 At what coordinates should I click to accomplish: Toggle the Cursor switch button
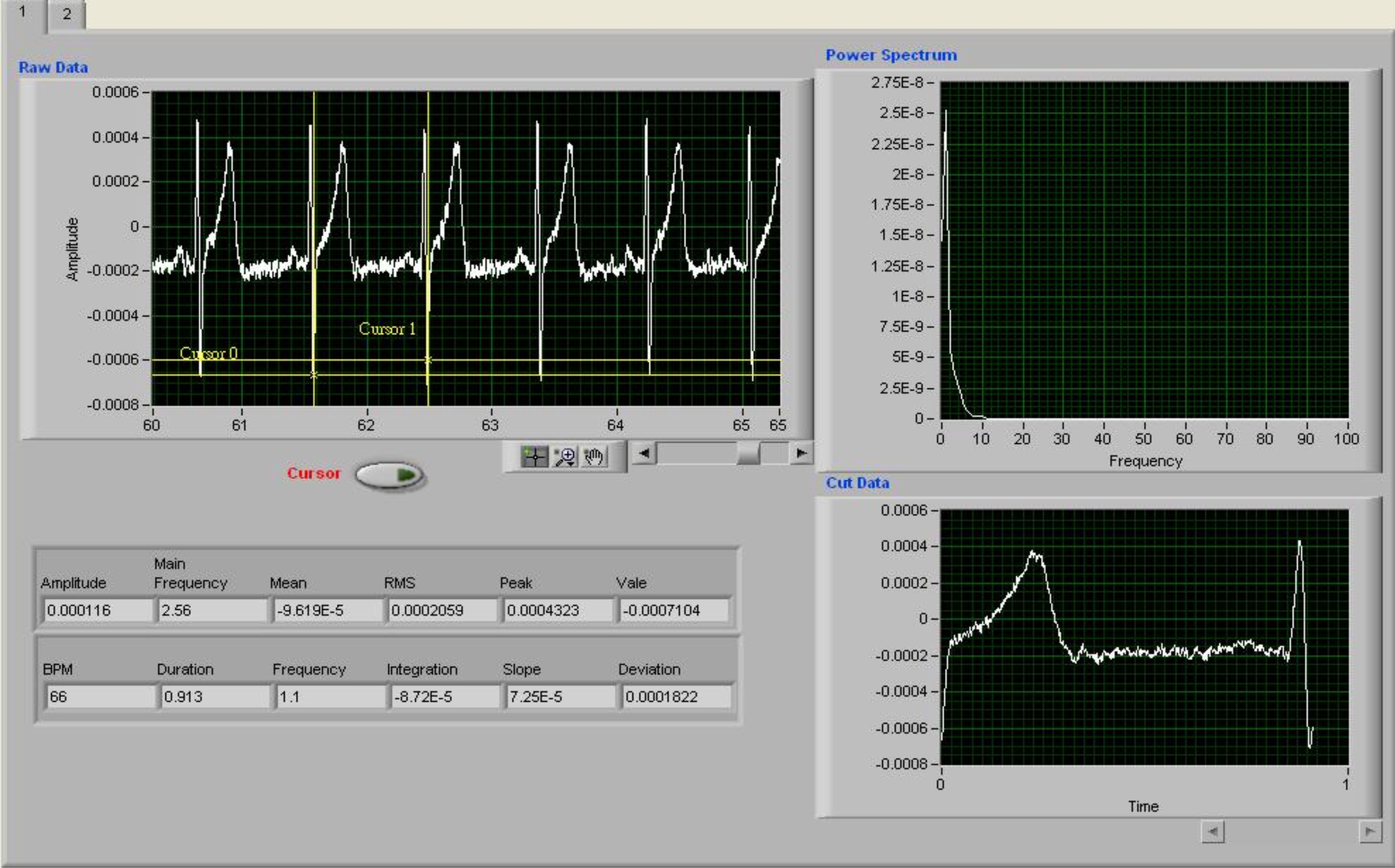(390, 475)
